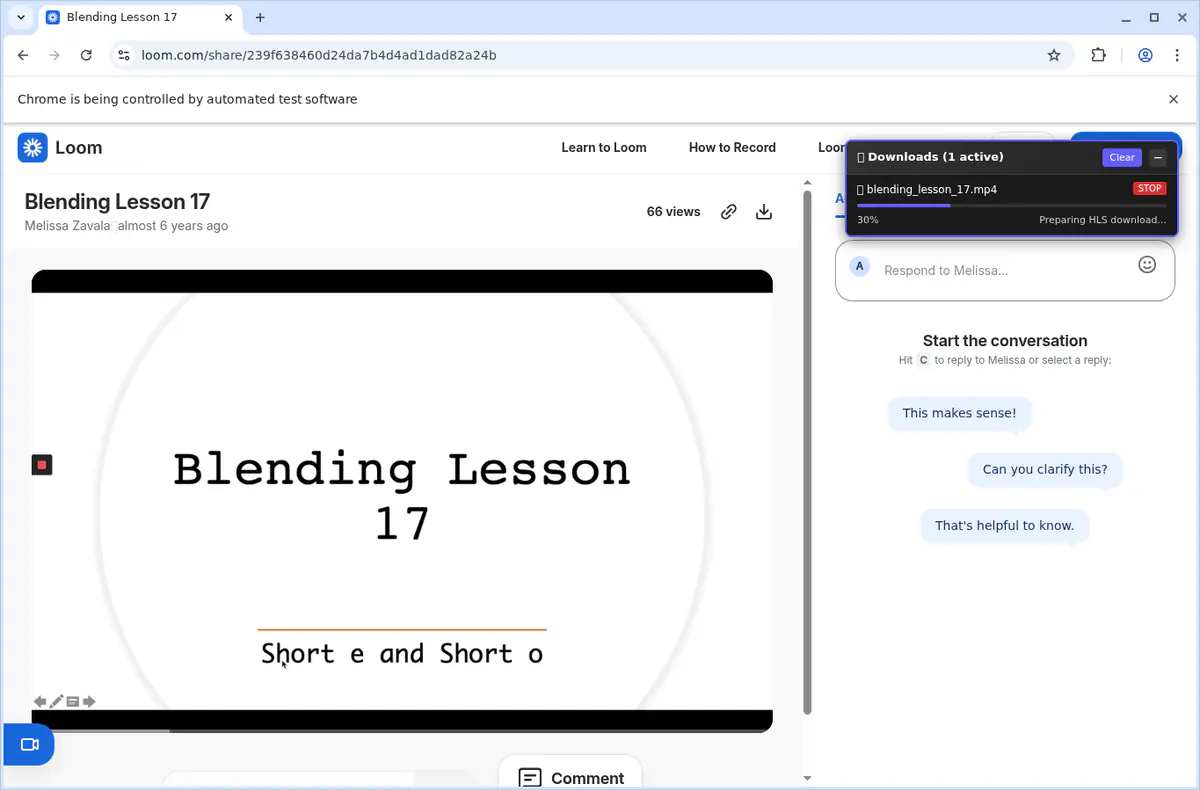Click the video timeline progress bar
The height and width of the screenshot is (790, 1200).
(402, 731)
